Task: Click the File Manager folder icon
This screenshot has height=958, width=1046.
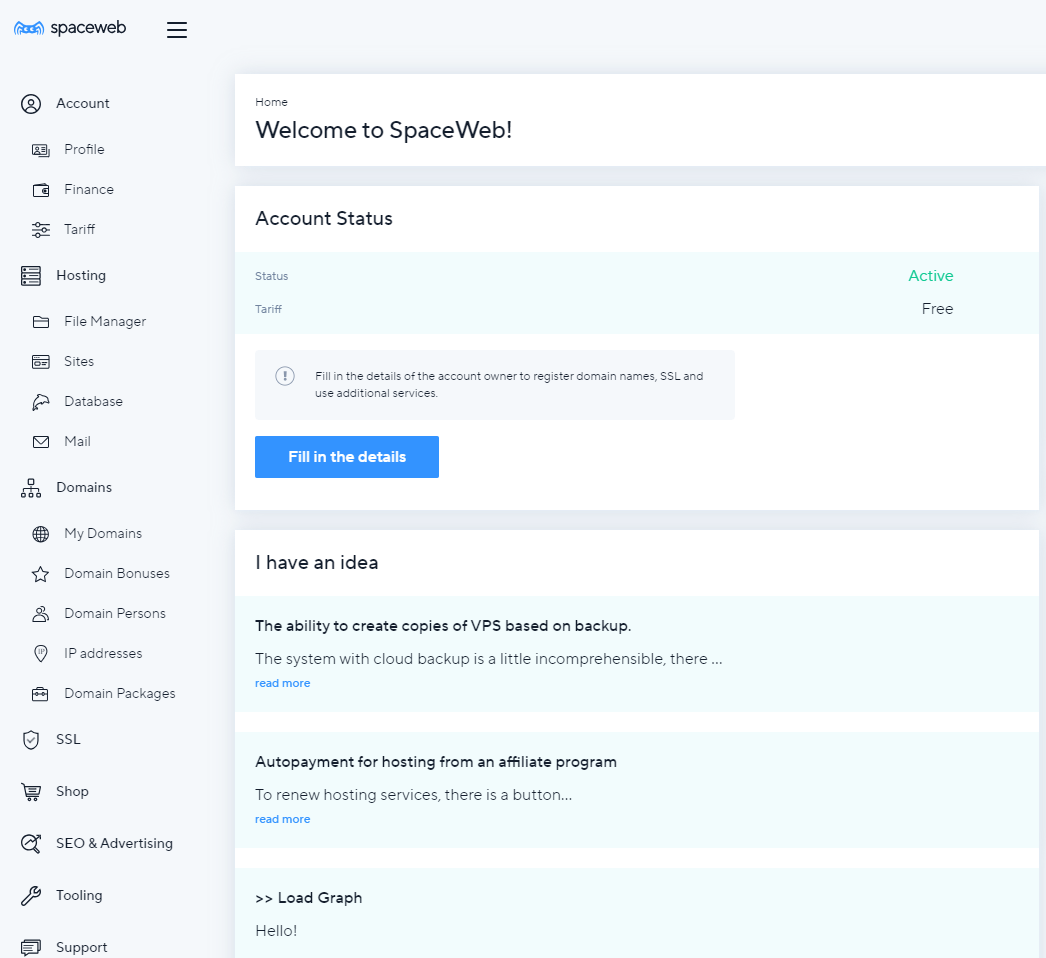Action: [x=41, y=322]
